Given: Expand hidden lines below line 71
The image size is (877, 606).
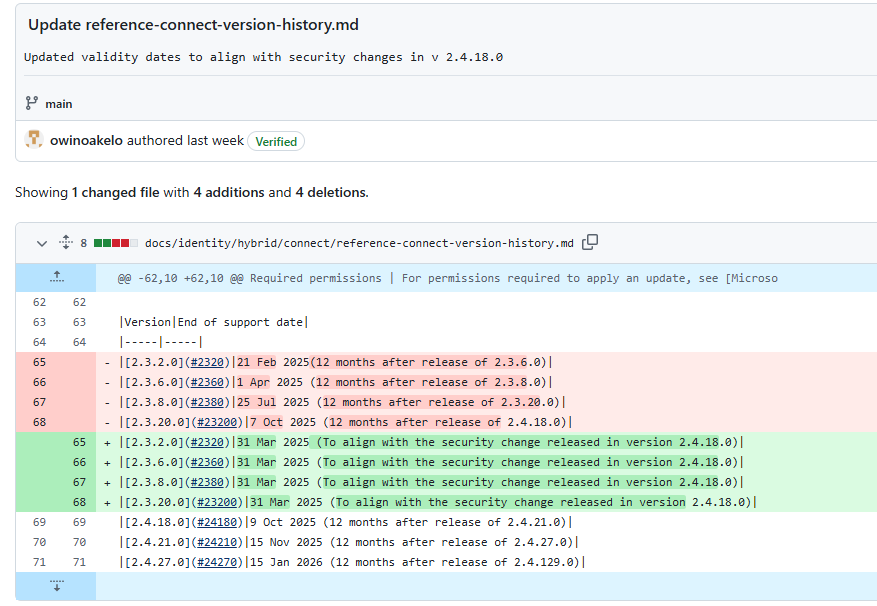Looking at the screenshot, I should [56, 586].
